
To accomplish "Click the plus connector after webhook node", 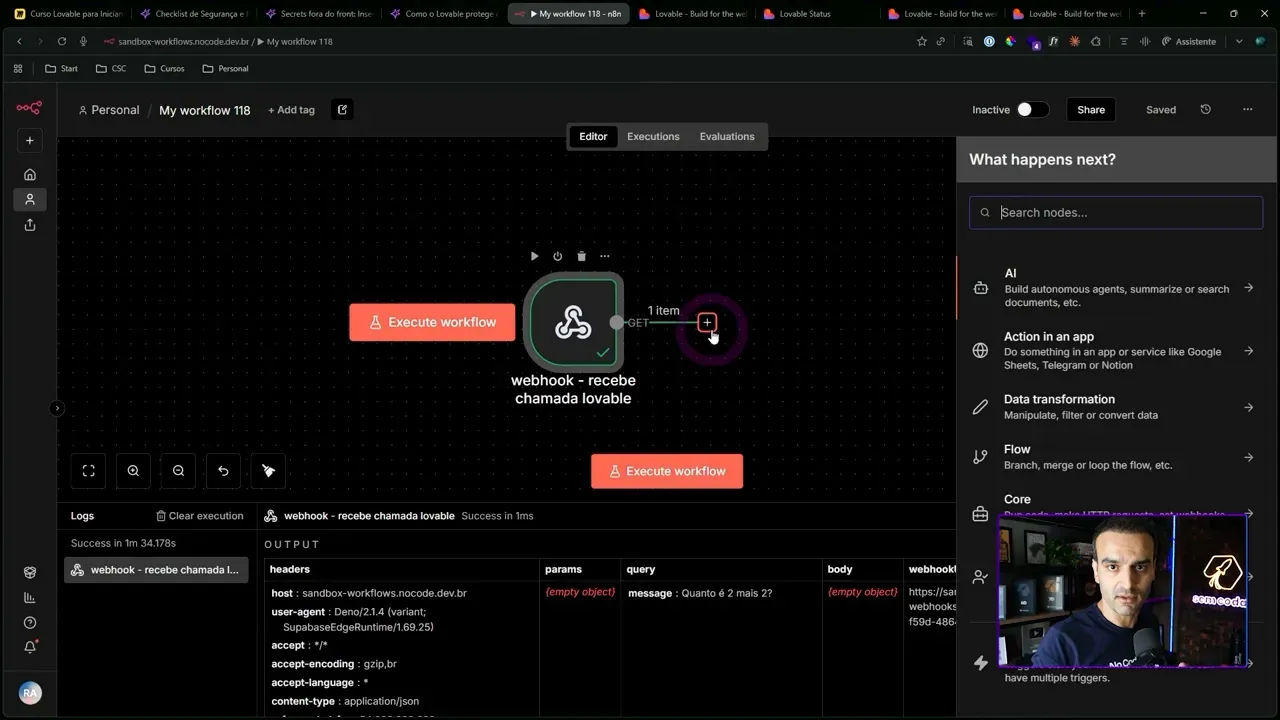I will 707,322.
